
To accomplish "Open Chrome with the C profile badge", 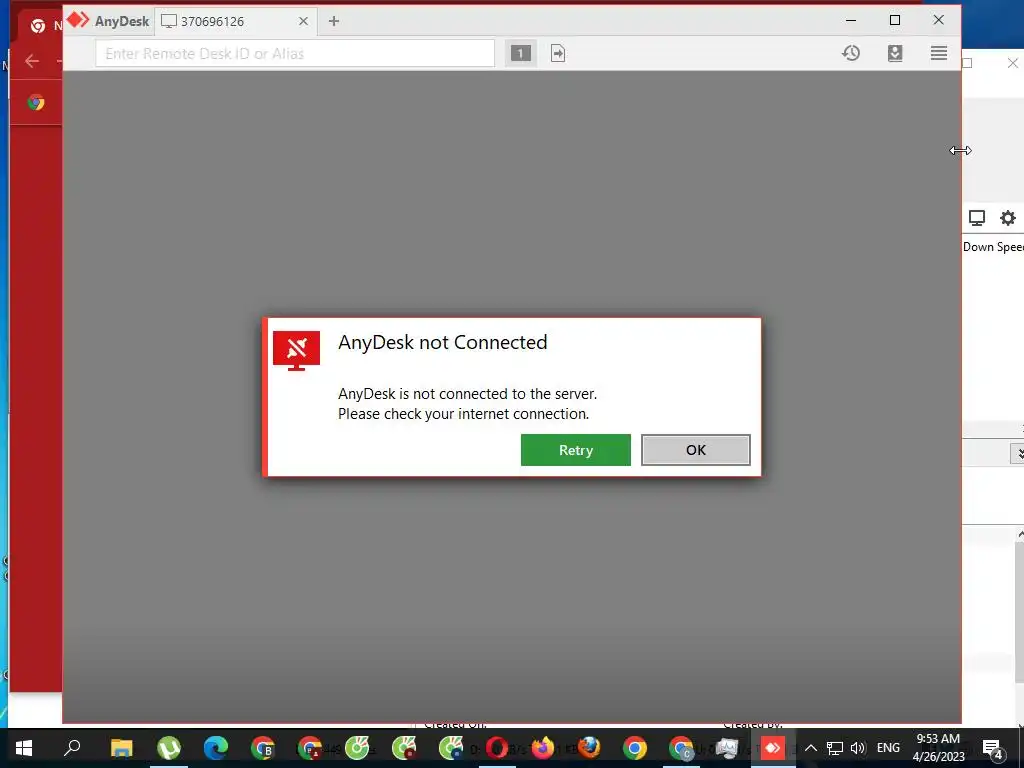I will click(681, 748).
